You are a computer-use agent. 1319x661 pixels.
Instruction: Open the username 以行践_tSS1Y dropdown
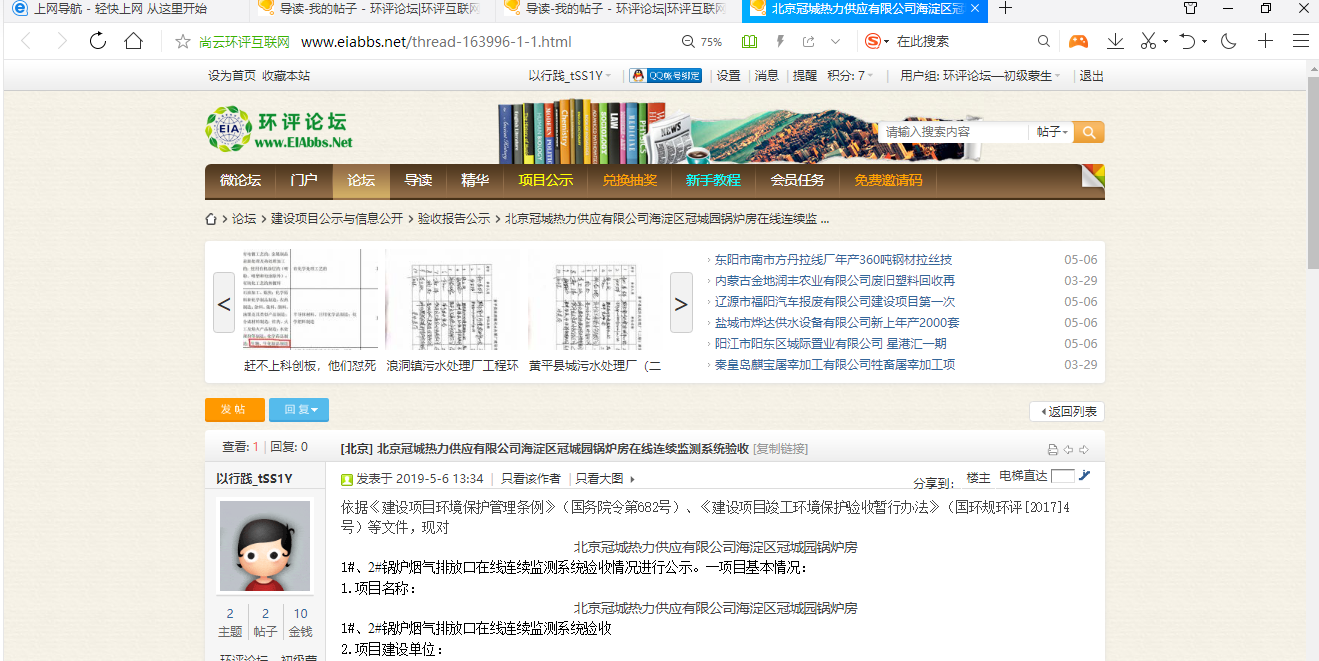pos(570,76)
